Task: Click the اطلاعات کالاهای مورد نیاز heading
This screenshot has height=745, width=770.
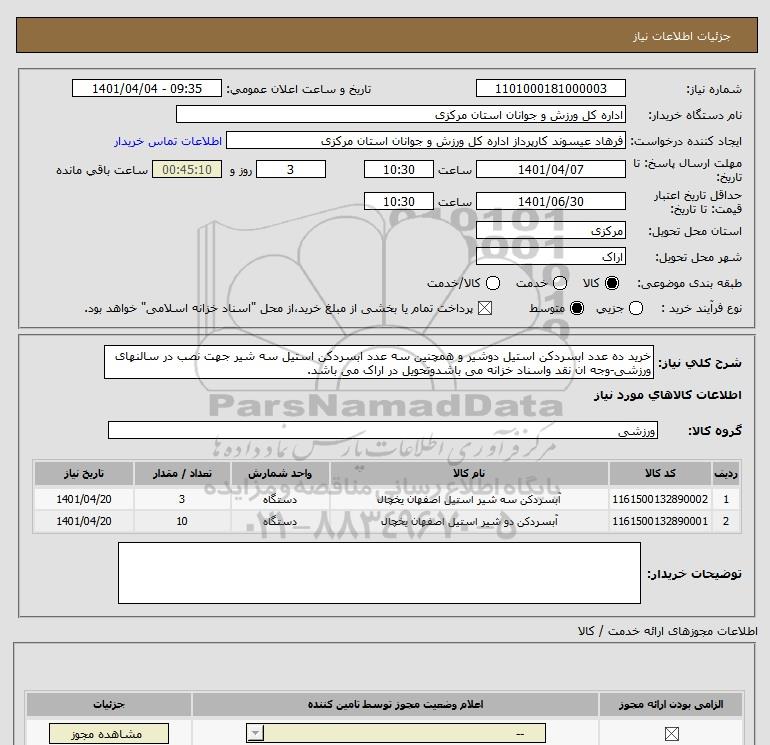Action: (667, 395)
